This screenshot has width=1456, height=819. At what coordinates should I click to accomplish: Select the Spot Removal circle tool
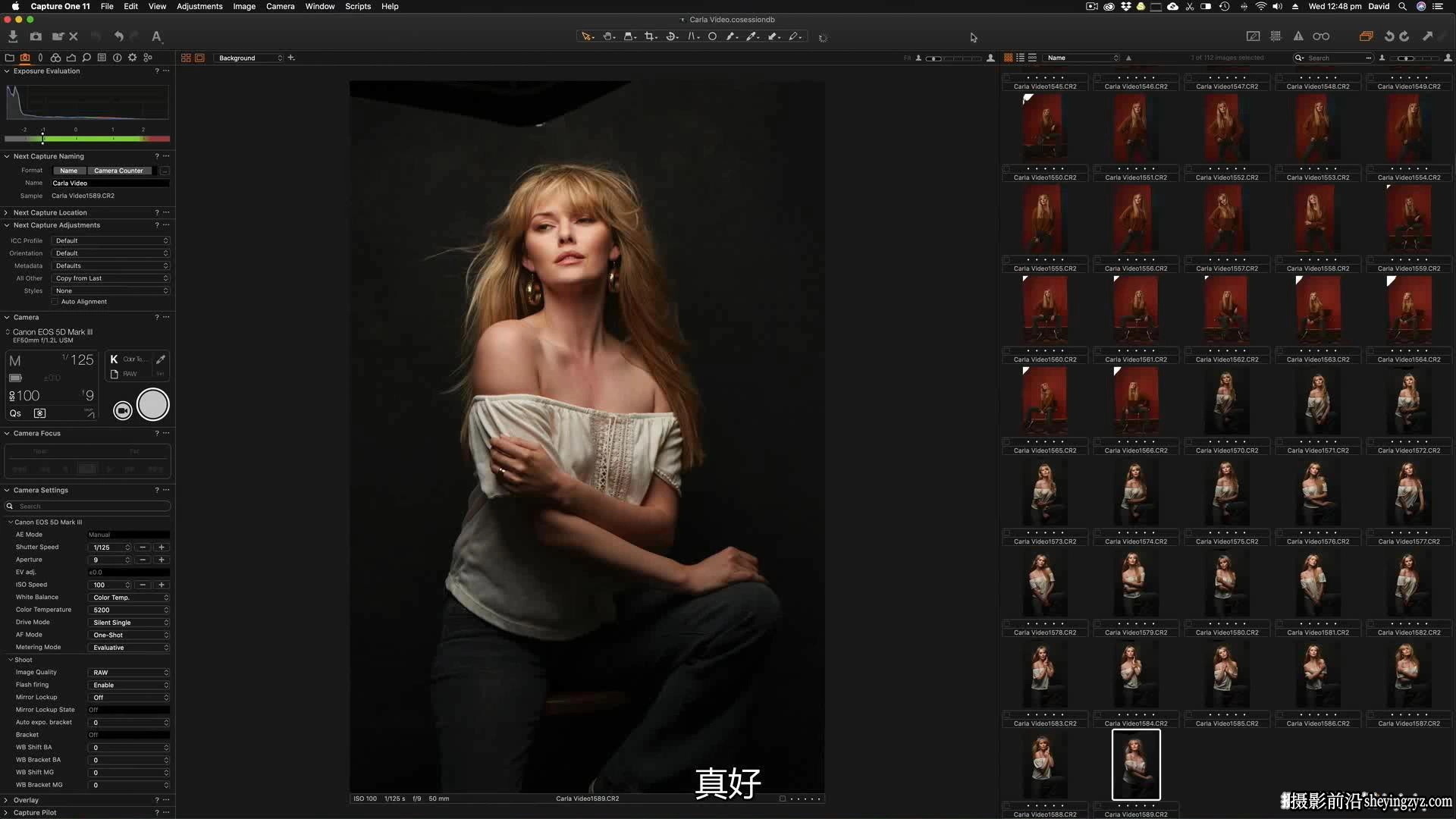(712, 36)
